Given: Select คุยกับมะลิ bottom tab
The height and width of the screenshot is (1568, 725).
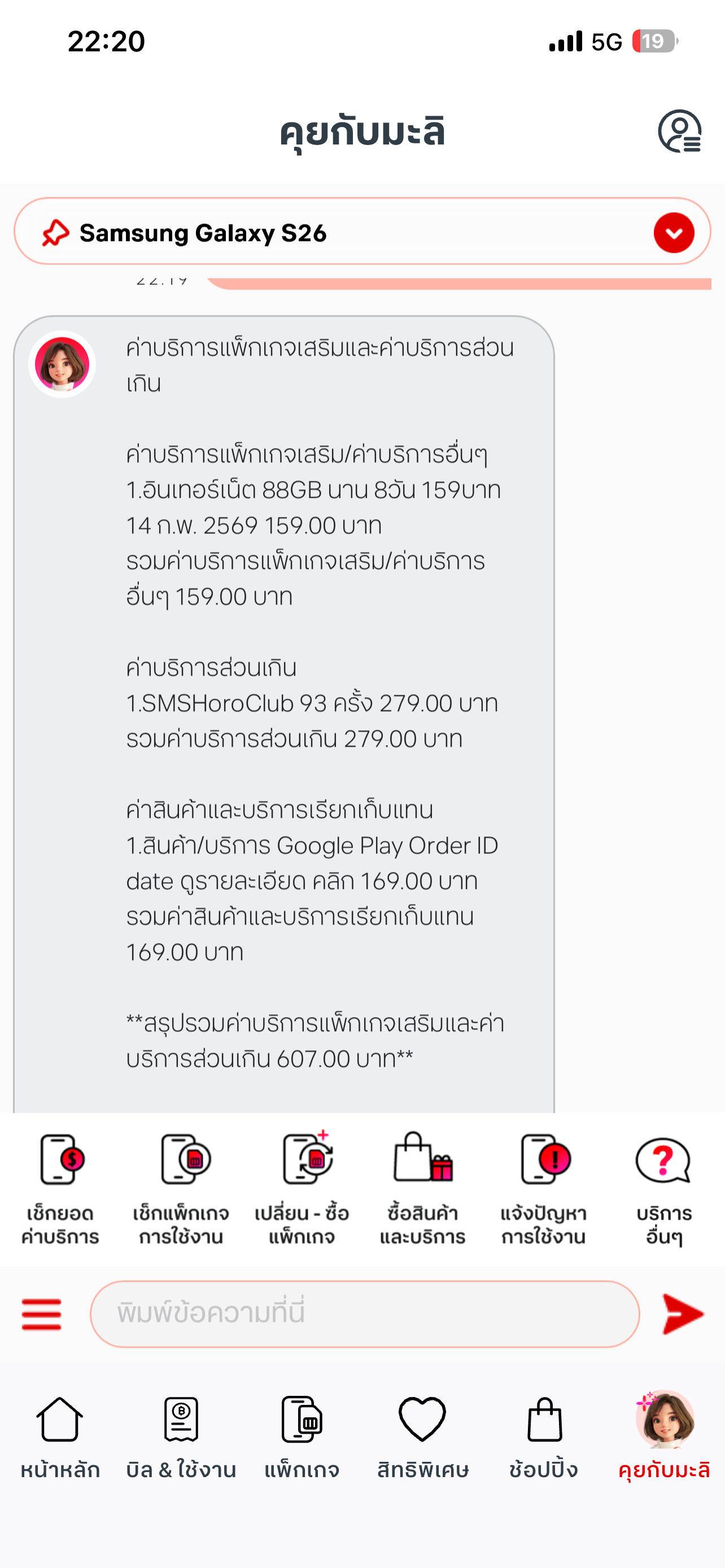Looking at the screenshot, I should coord(664,1435).
